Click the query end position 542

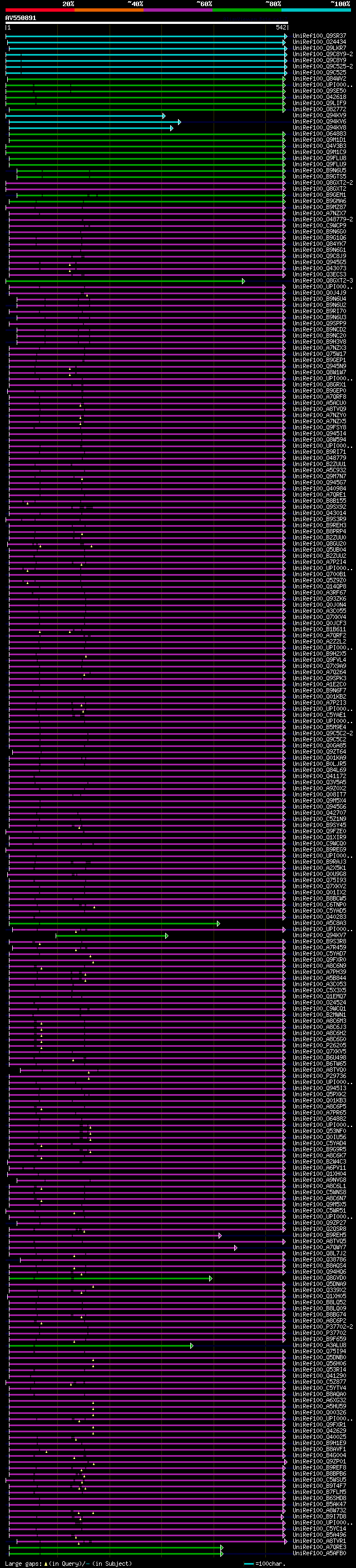(x=281, y=27)
